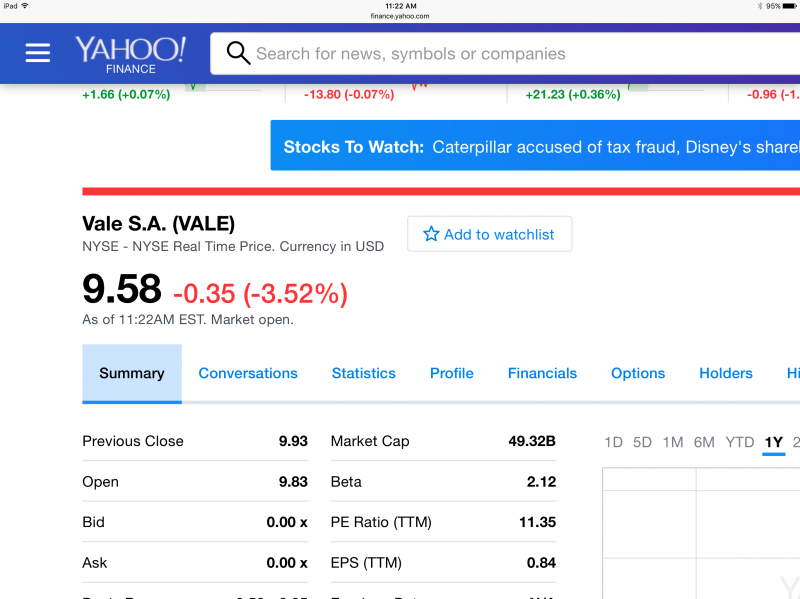The width and height of the screenshot is (800, 599).
Task: Set chart range to 5D
Action: point(642,442)
